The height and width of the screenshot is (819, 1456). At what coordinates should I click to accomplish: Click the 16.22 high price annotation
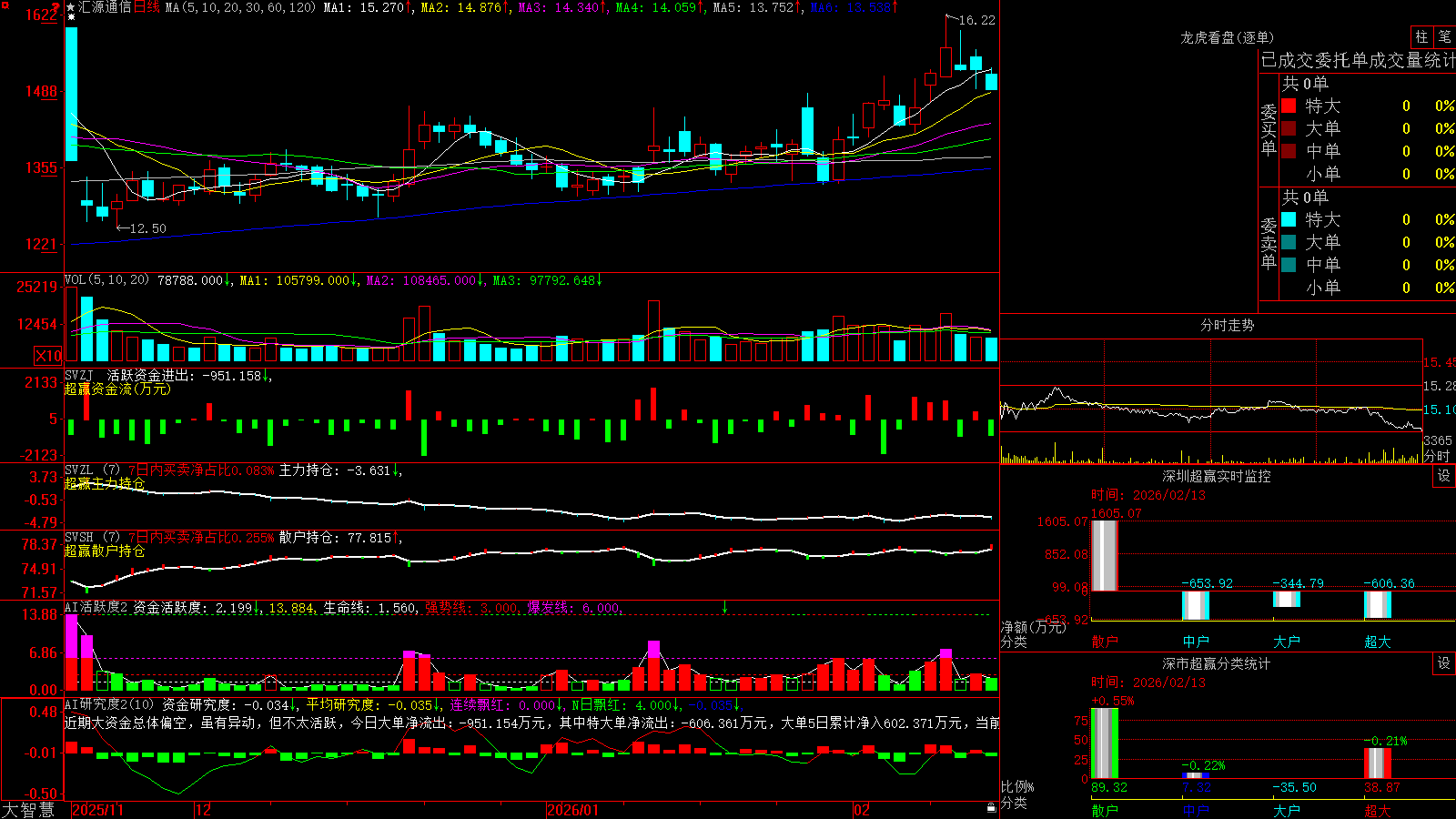click(977, 20)
